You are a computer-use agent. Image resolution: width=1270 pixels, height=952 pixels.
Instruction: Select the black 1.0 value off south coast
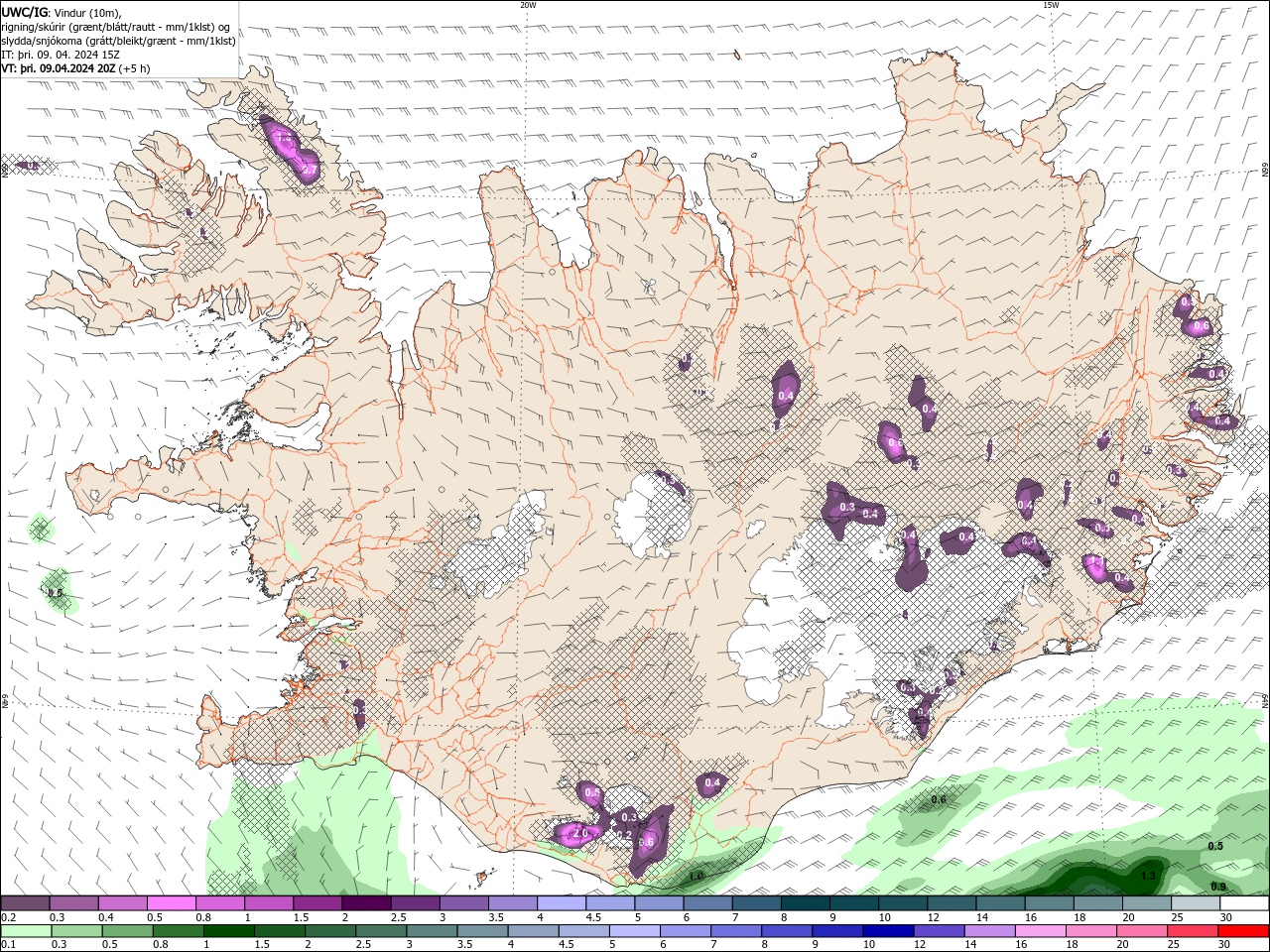[696, 876]
